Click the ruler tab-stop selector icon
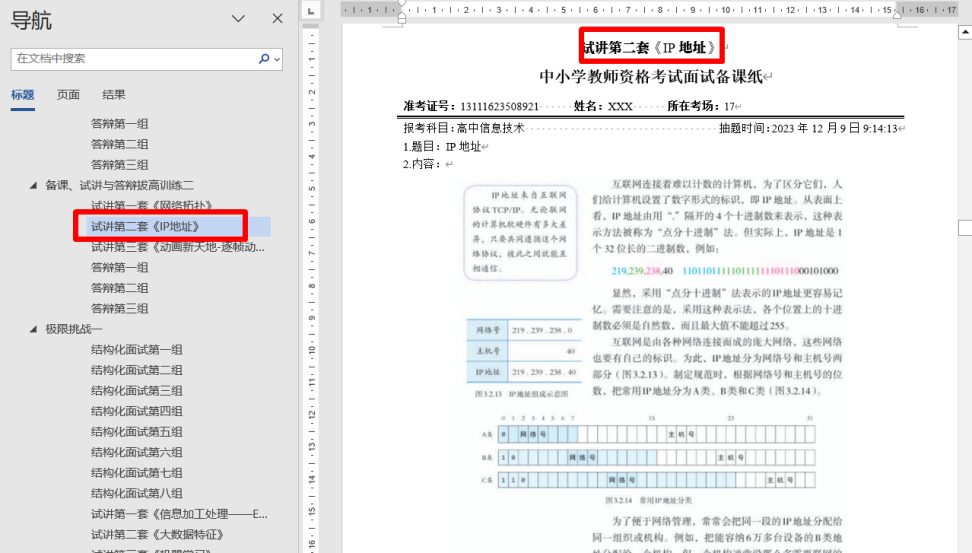 [310, 10]
